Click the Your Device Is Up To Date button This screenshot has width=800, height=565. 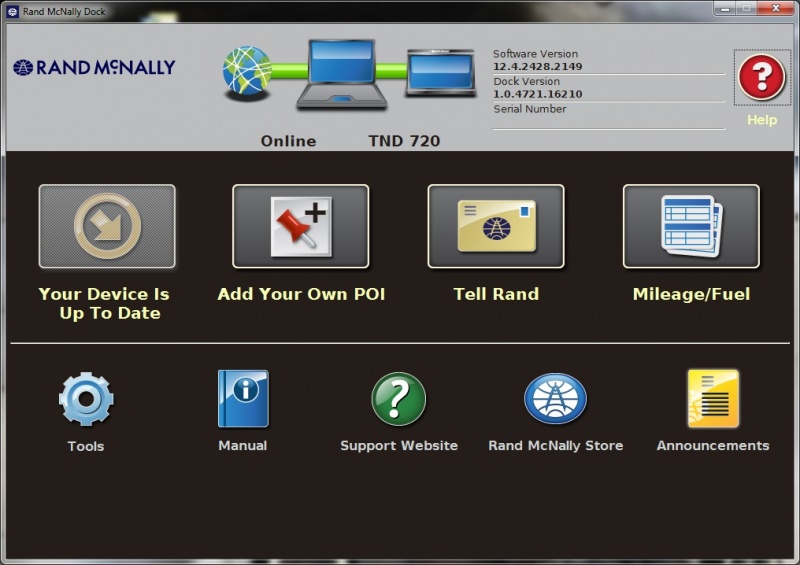tap(107, 226)
